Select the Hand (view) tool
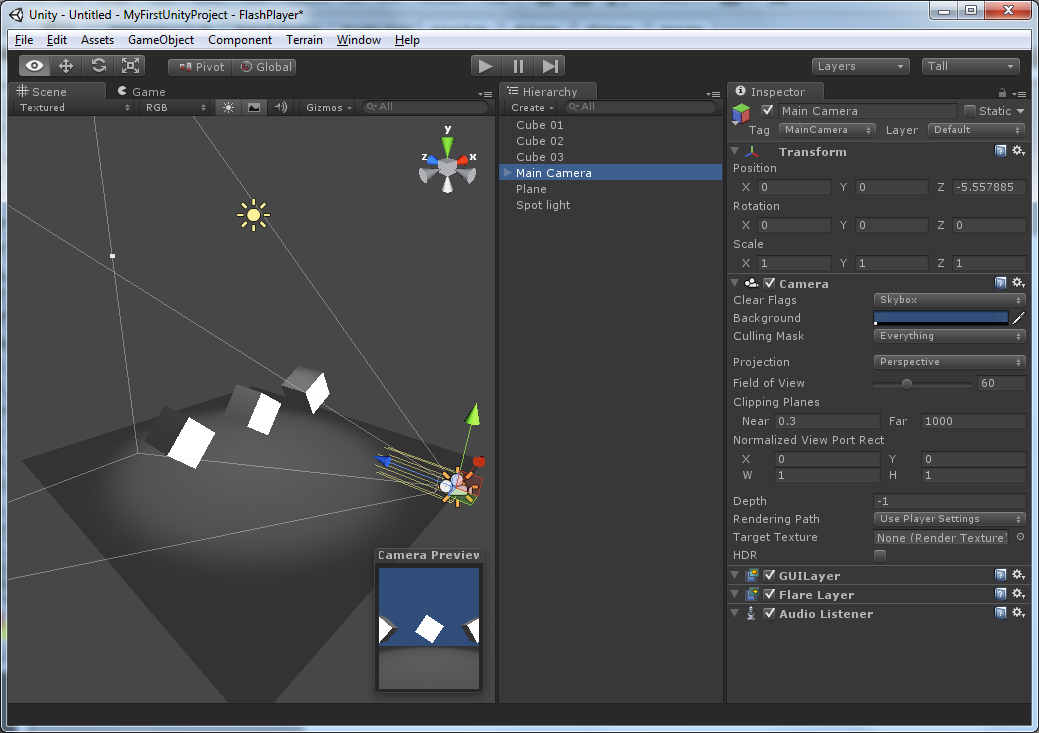Viewport: 1039px width, 733px height. pyautogui.click(x=34, y=66)
